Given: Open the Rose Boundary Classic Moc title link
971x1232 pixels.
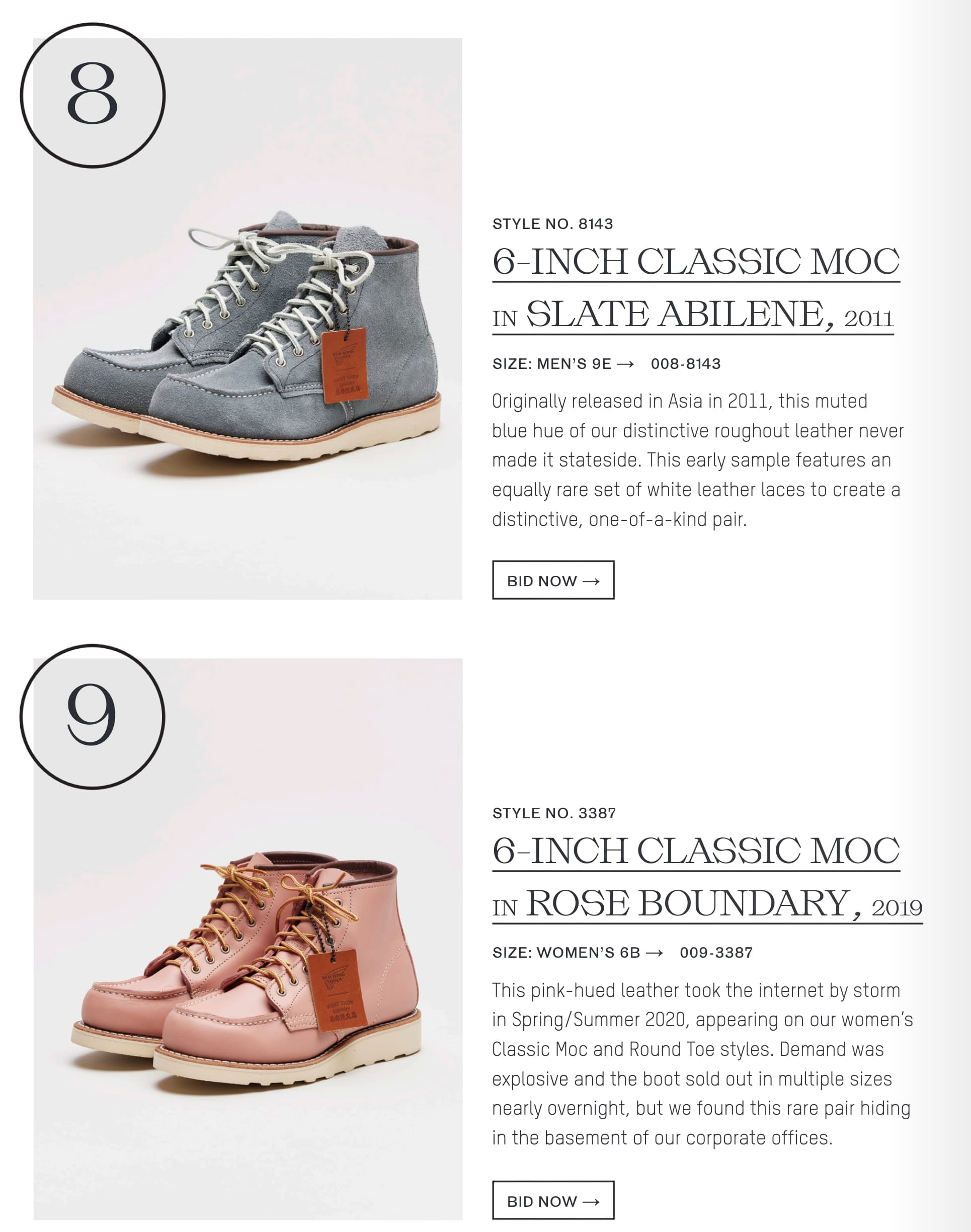Looking at the screenshot, I should [707, 877].
